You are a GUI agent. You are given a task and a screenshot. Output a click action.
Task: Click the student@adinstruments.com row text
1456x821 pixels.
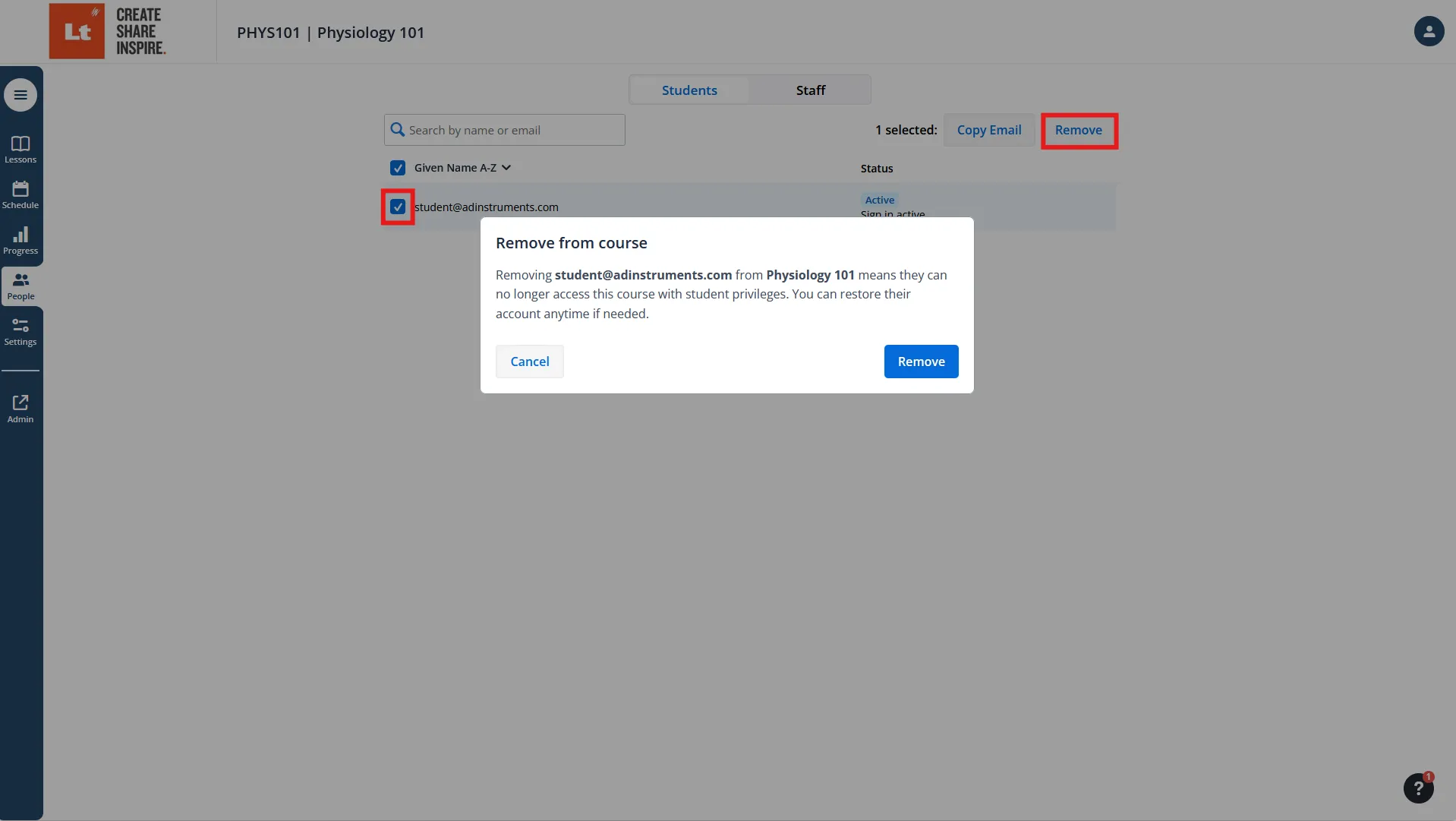pos(487,207)
